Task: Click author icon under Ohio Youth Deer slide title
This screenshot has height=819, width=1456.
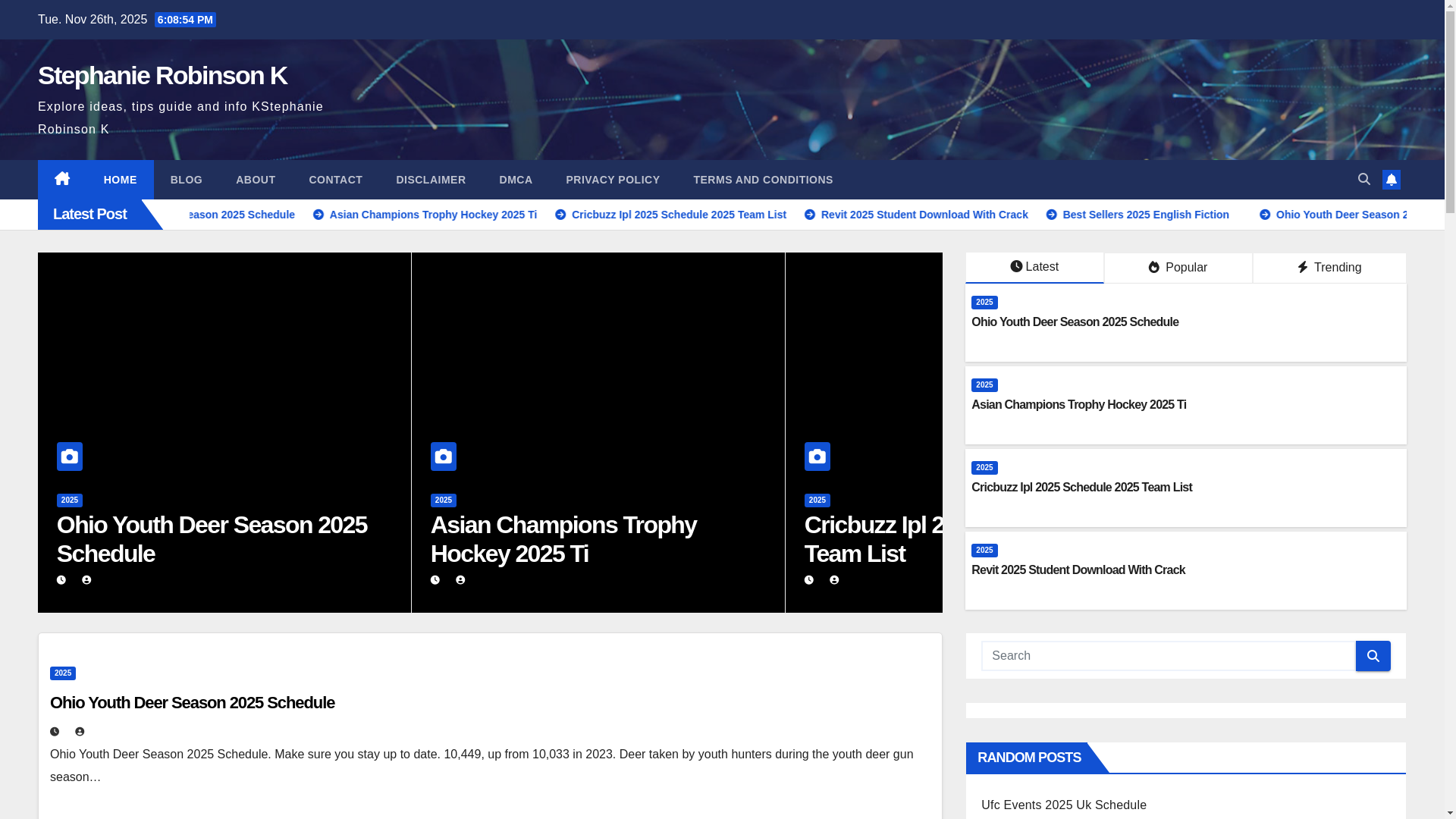Action: (x=86, y=580)
